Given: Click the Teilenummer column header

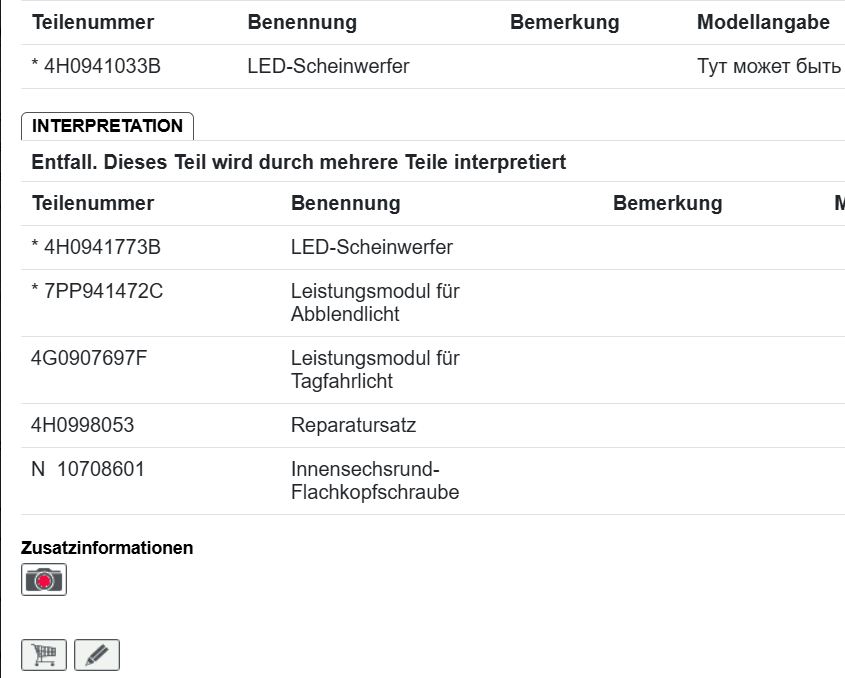Looking at the screenshot, I should point(92,22).
